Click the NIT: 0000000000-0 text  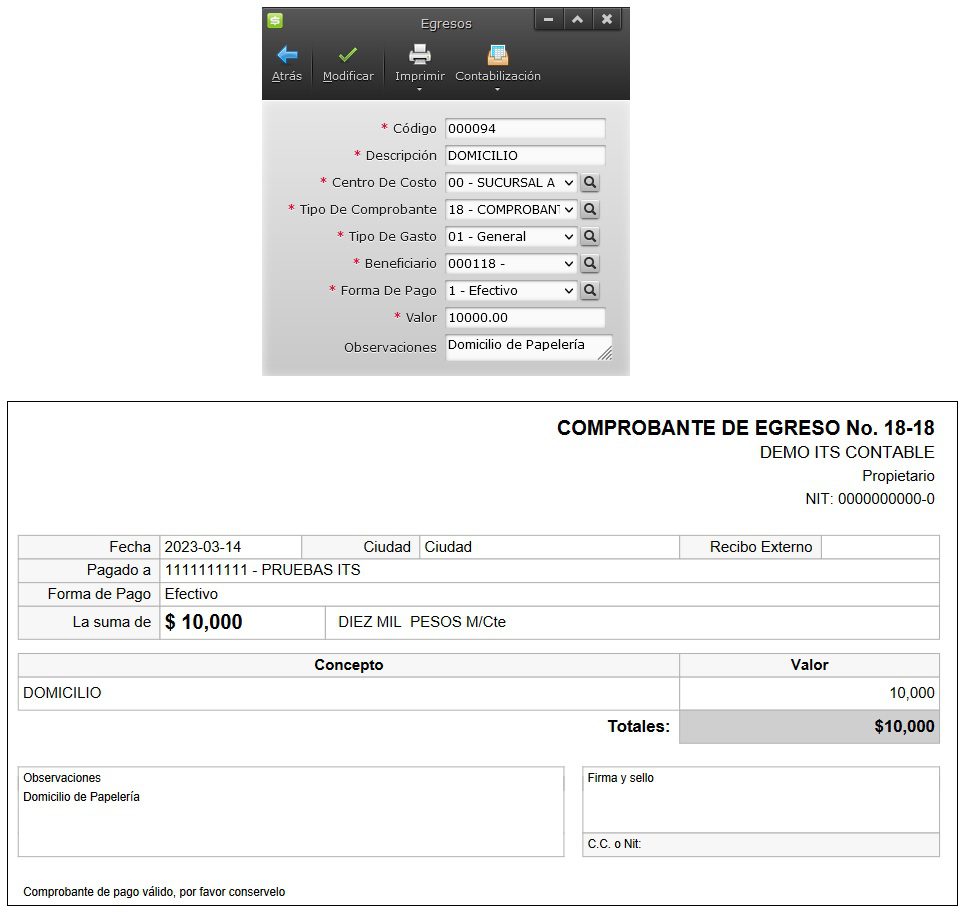click(870, 499)
